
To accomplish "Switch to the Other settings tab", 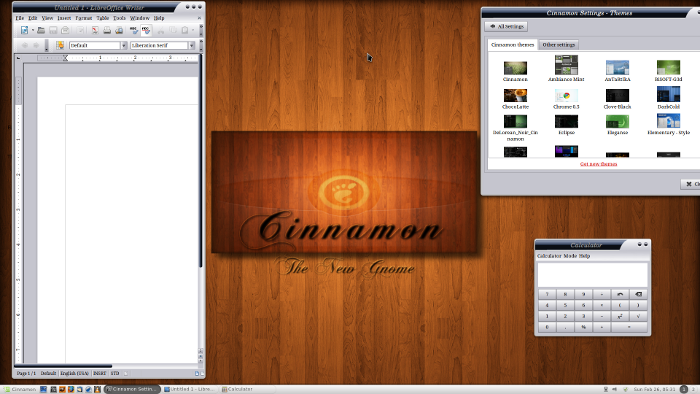I will [x=558, y=45].
